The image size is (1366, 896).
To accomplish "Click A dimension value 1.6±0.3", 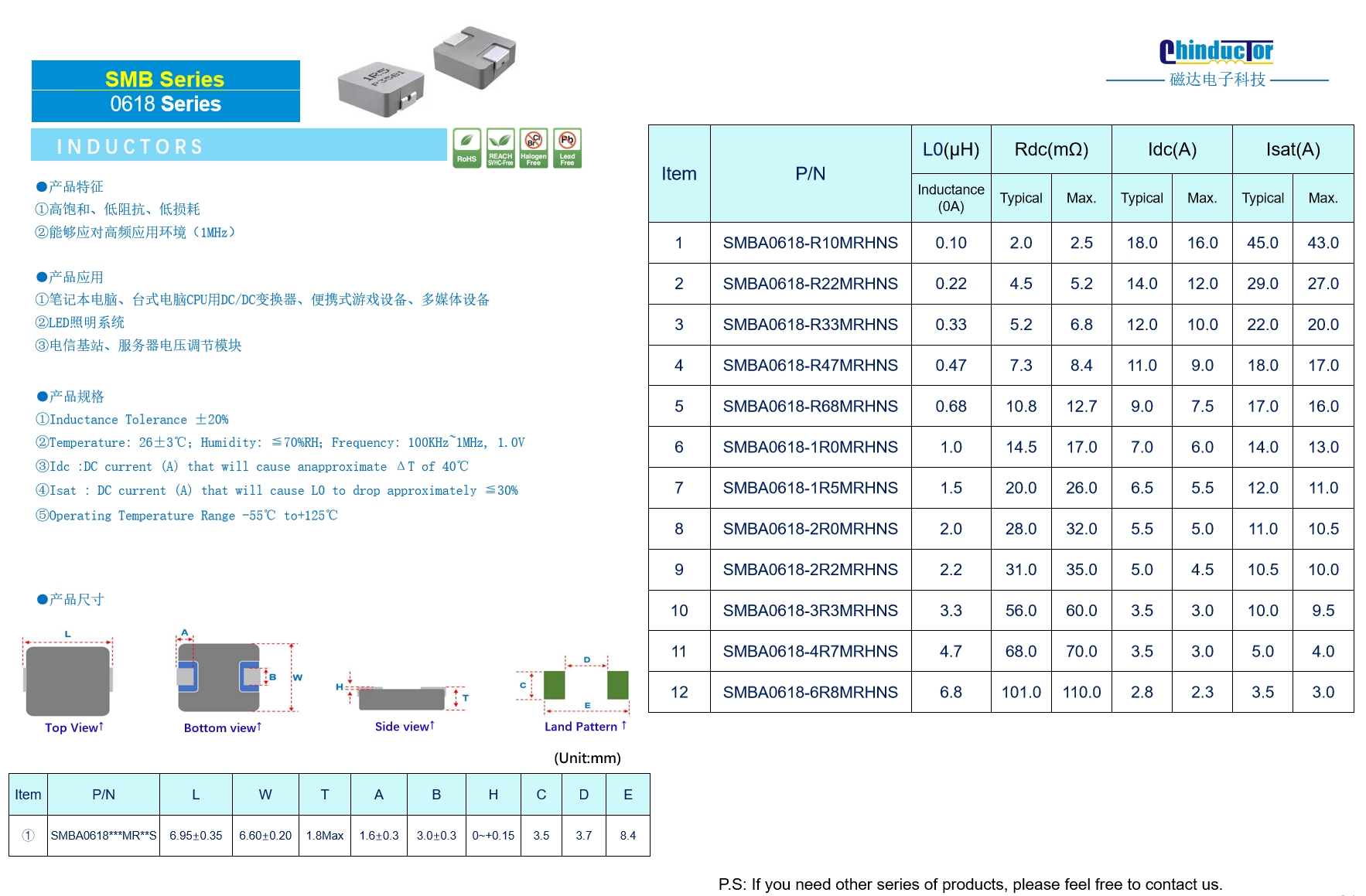I will coord(379,836).
